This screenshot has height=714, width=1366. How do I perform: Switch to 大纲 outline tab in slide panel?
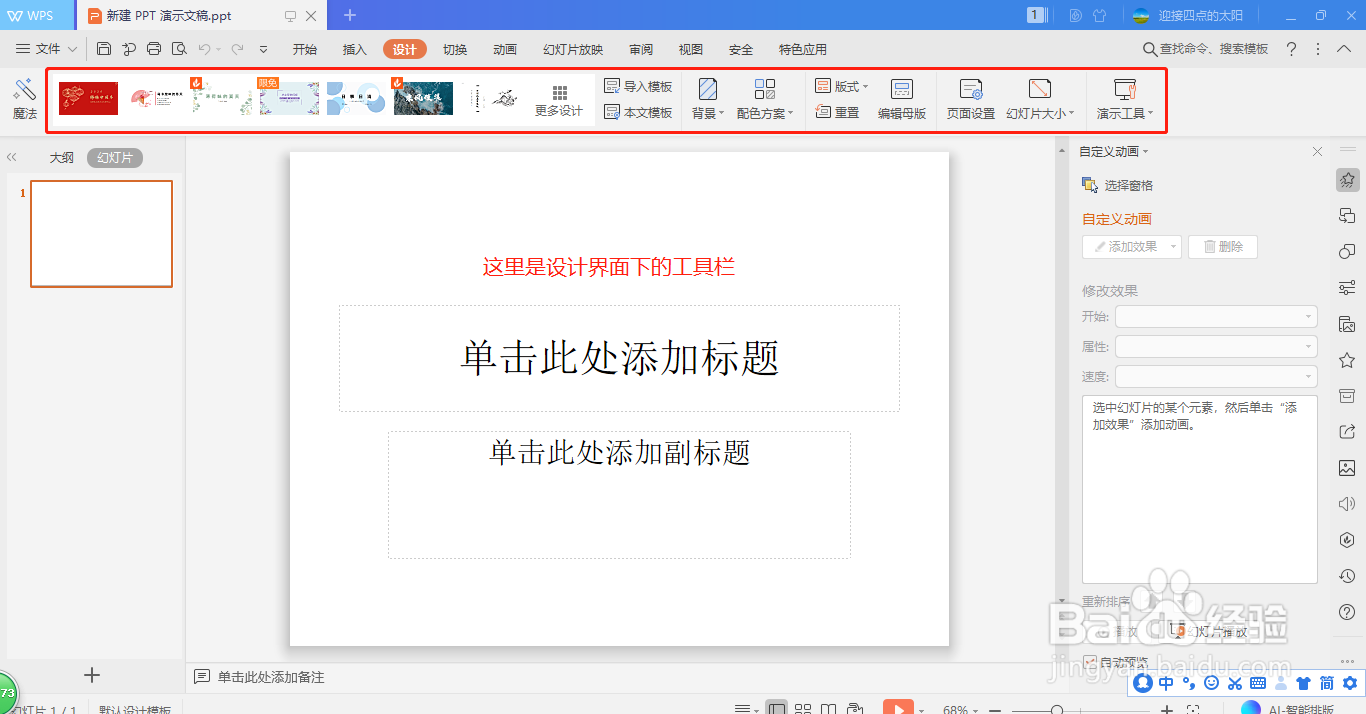[x=62, y=158]
